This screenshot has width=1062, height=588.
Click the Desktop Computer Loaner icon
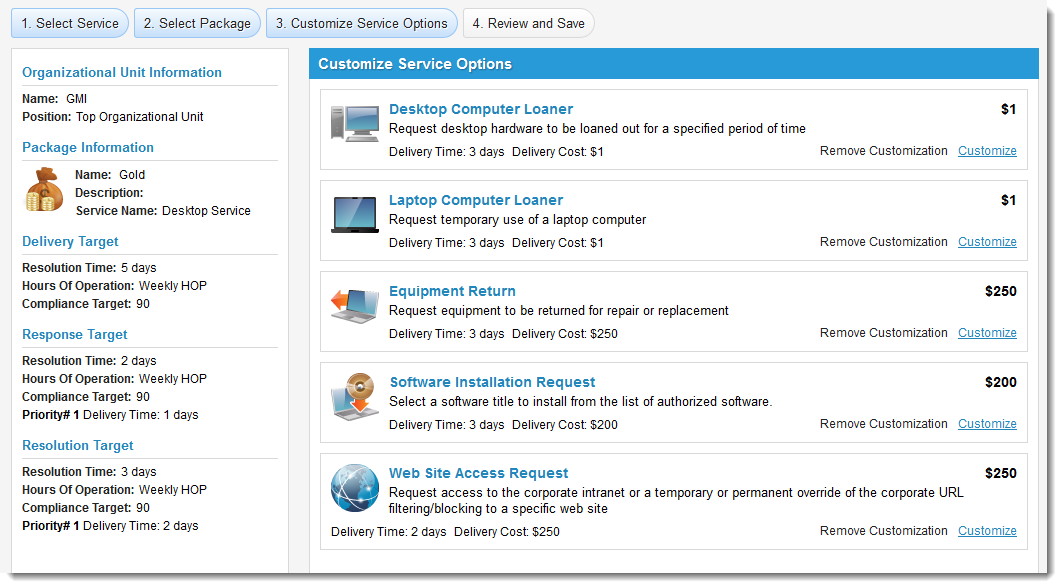pos(355,124)
